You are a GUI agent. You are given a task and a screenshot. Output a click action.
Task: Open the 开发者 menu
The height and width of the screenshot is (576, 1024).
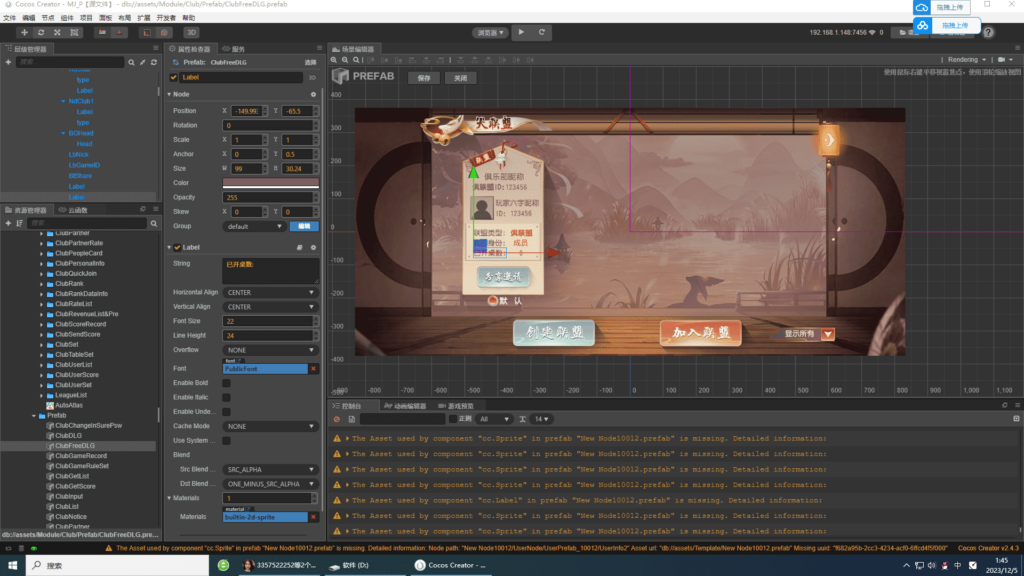click(166, 18)
